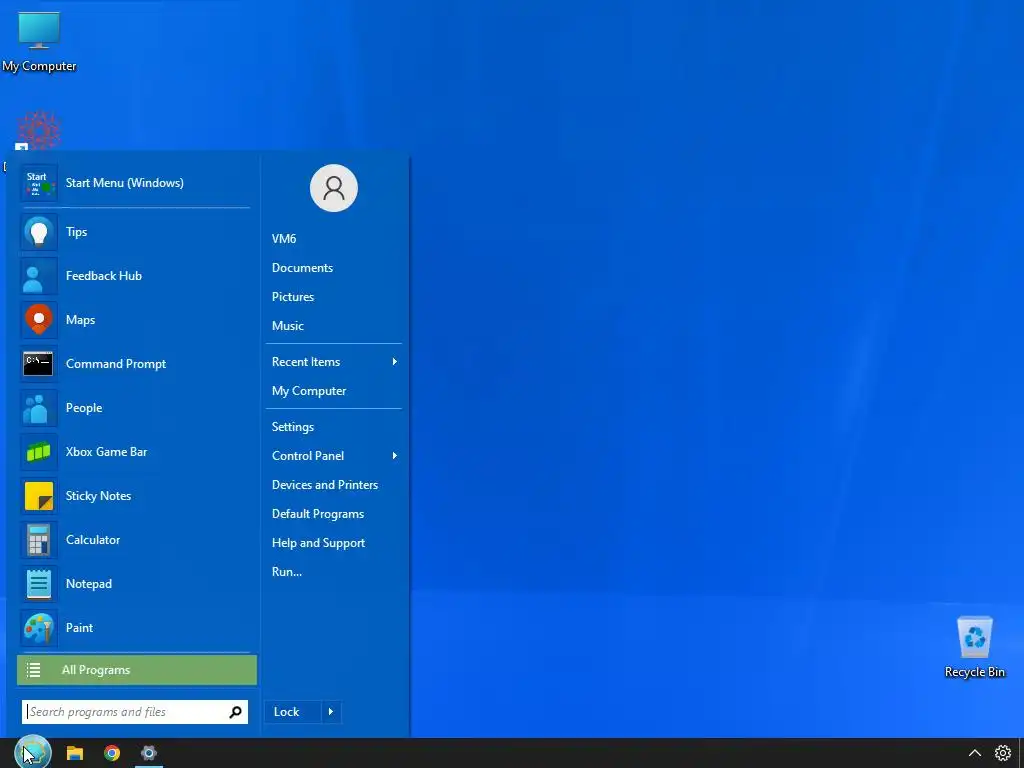Click the Start orb on the taskbar
1024x768 pixels.
(x=33, y=752)
